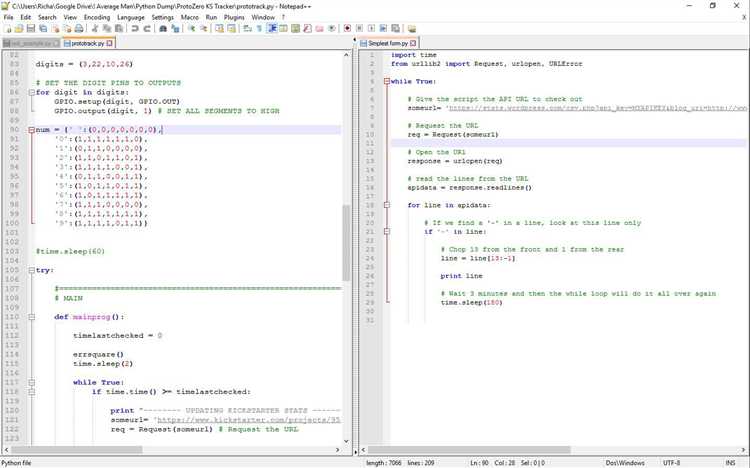
Task: Close the Simplest form.py tab
Action: point(413,43)
